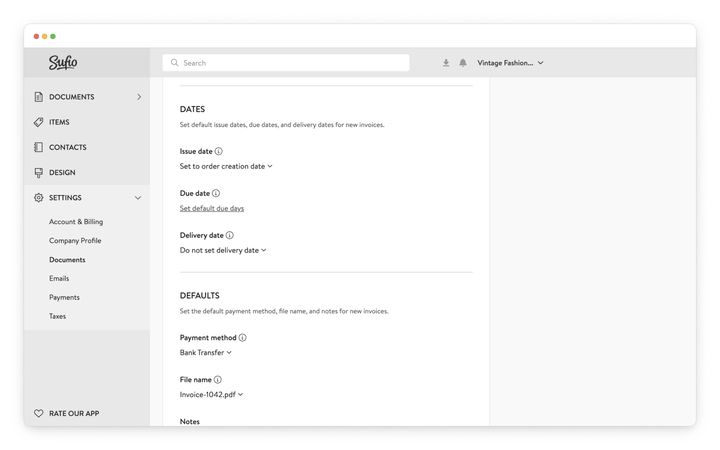
Task: Open the Invoice-1042.pdf file name dropdown
Action: point(211,394)
